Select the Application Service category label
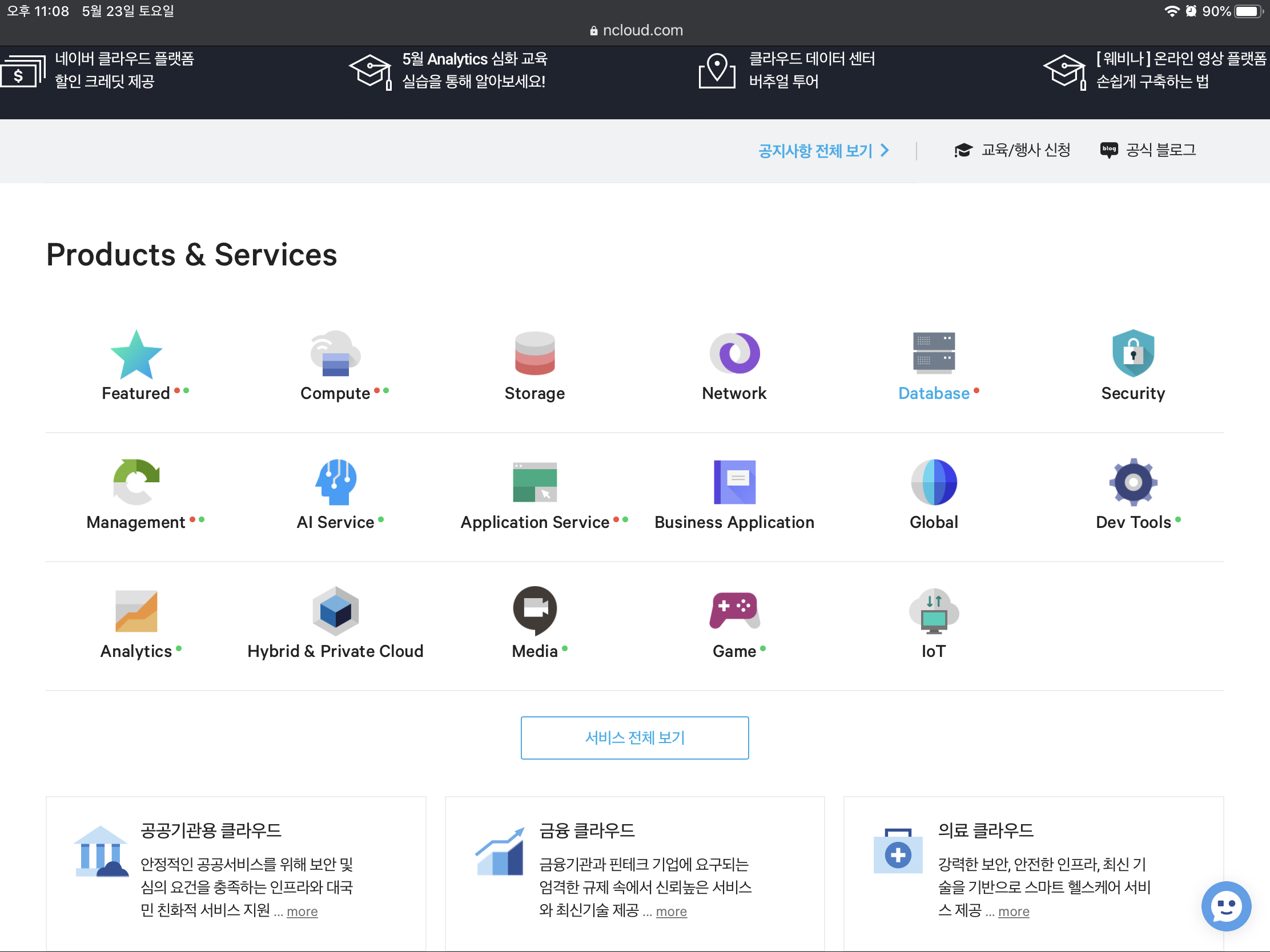Image resolution: width=1270 pixels, height=952 pixels. point(534,522)
